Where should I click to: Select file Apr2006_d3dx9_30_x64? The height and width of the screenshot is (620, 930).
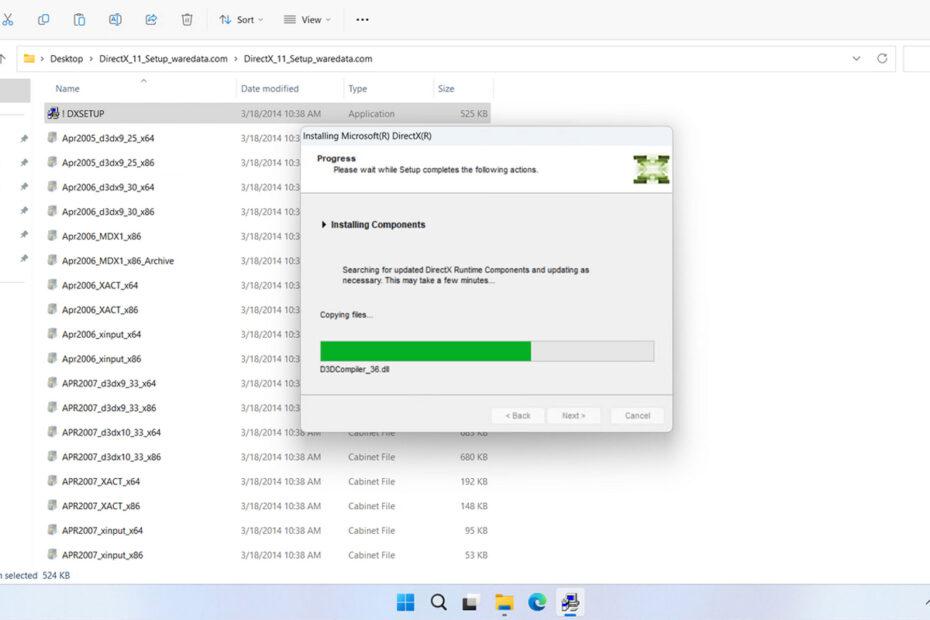[108, 187]
